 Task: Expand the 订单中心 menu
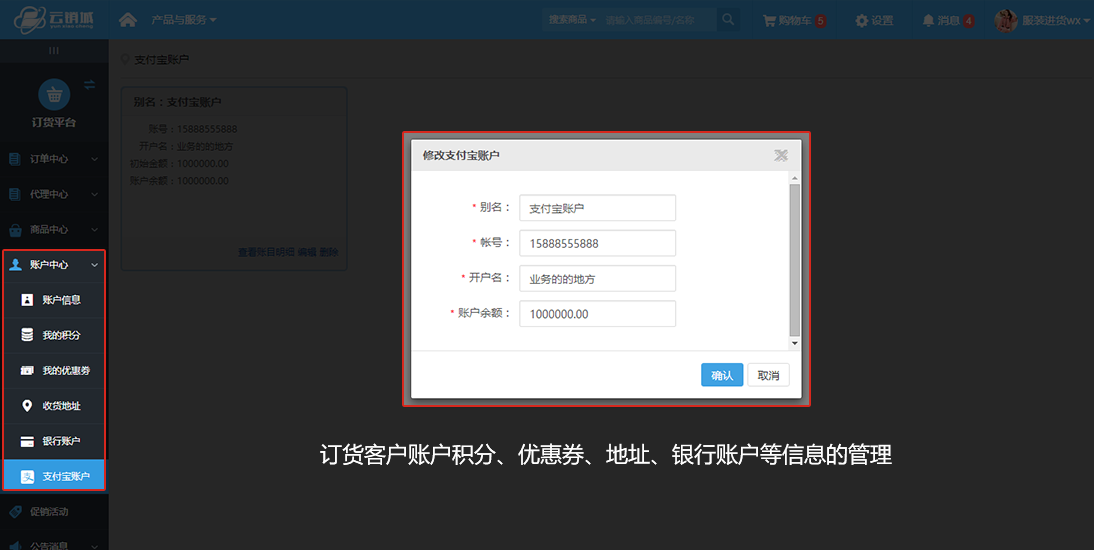tap(54, 159)
